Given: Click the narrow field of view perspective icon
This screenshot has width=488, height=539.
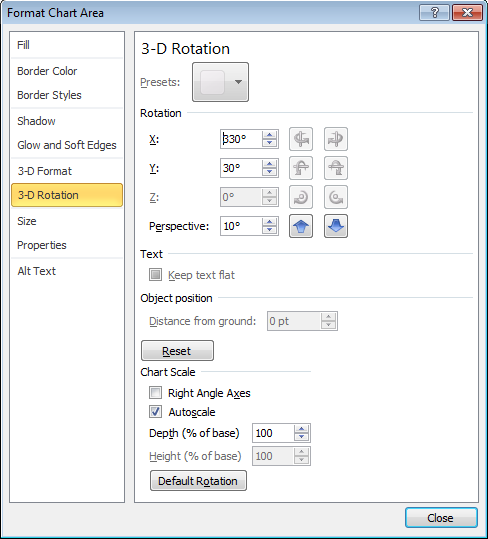Looking at the screenshot, I should coord(301,226).
